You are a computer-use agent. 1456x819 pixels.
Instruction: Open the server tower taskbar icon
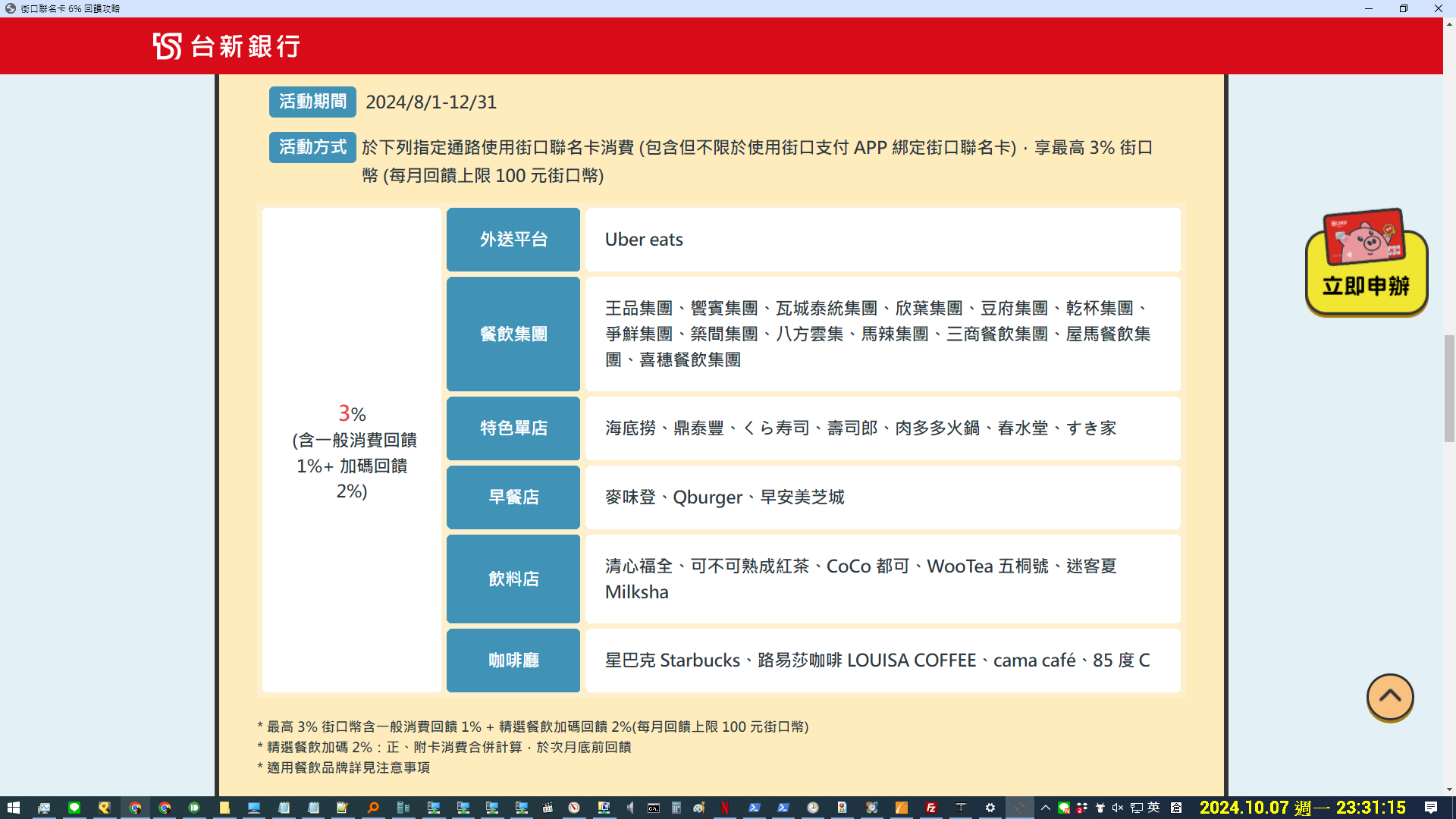pyautogui.click(x=403, y=808)
